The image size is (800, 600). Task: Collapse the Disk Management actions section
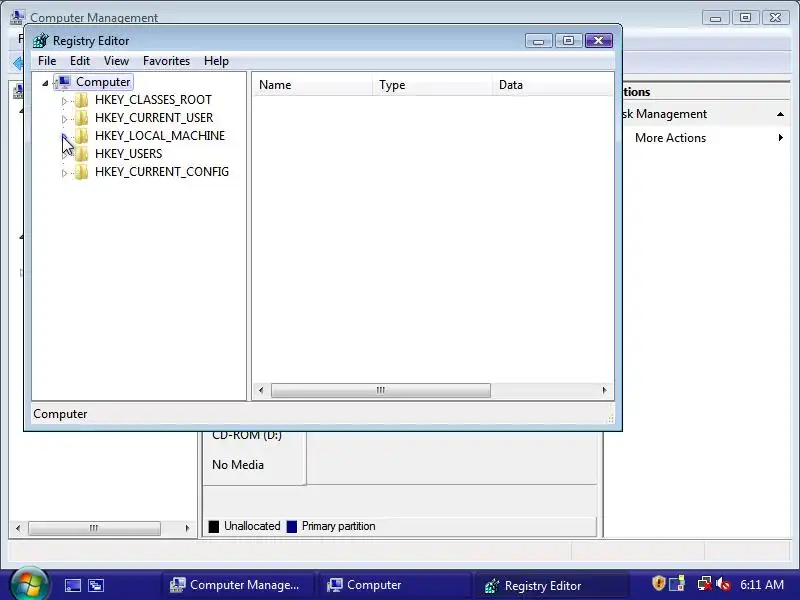tap(780, 114)
